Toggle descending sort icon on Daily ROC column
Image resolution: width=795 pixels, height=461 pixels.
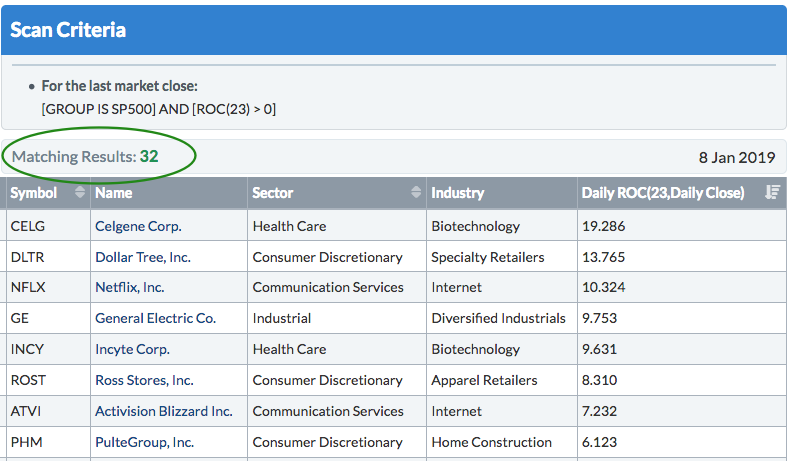(772, 192)
